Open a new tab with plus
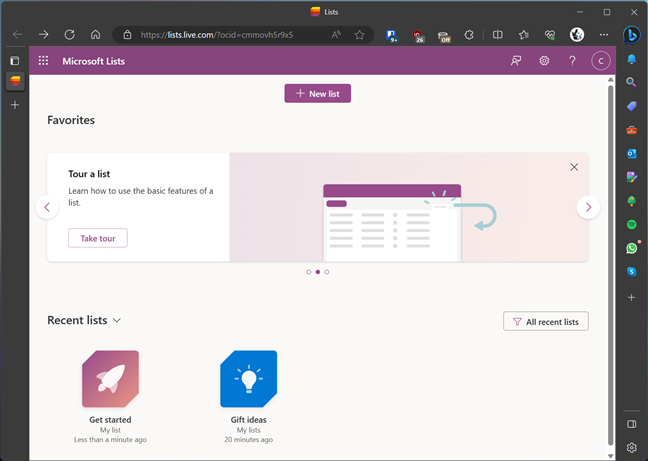 coord(15,105)
